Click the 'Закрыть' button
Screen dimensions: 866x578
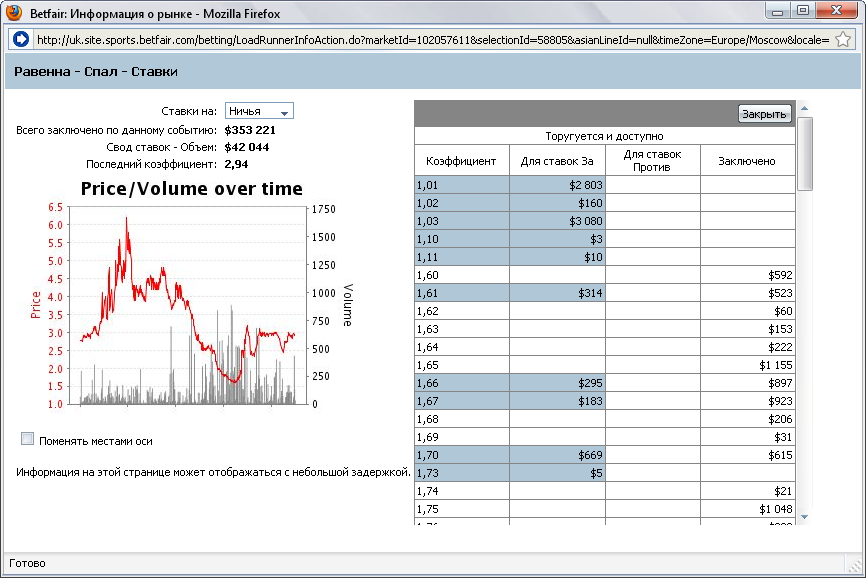(x=764, y=114)
